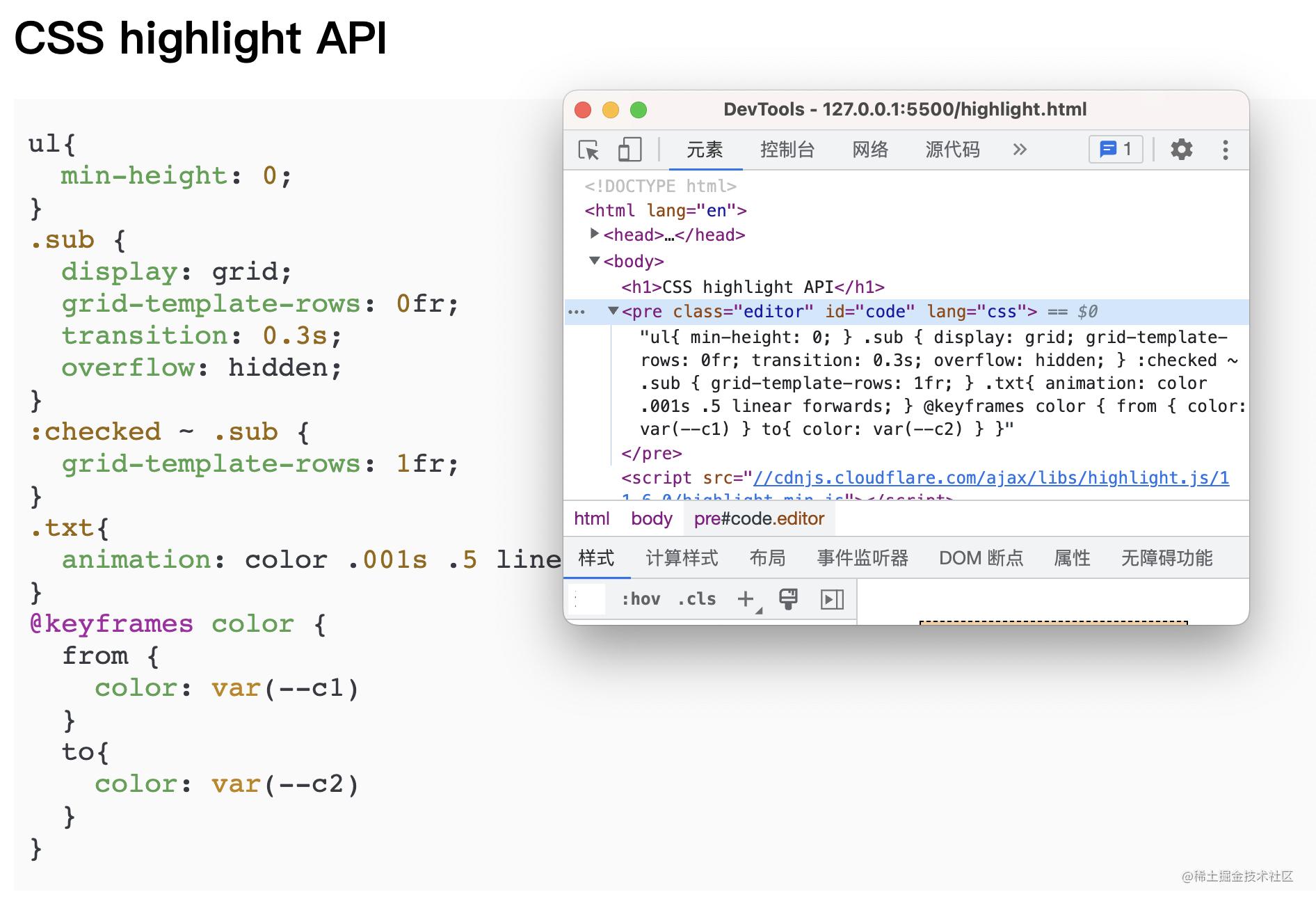This screenshot has width=1316, height=906.
Task: Add a new style rule plus icon
Action: (x=746, y=599)
